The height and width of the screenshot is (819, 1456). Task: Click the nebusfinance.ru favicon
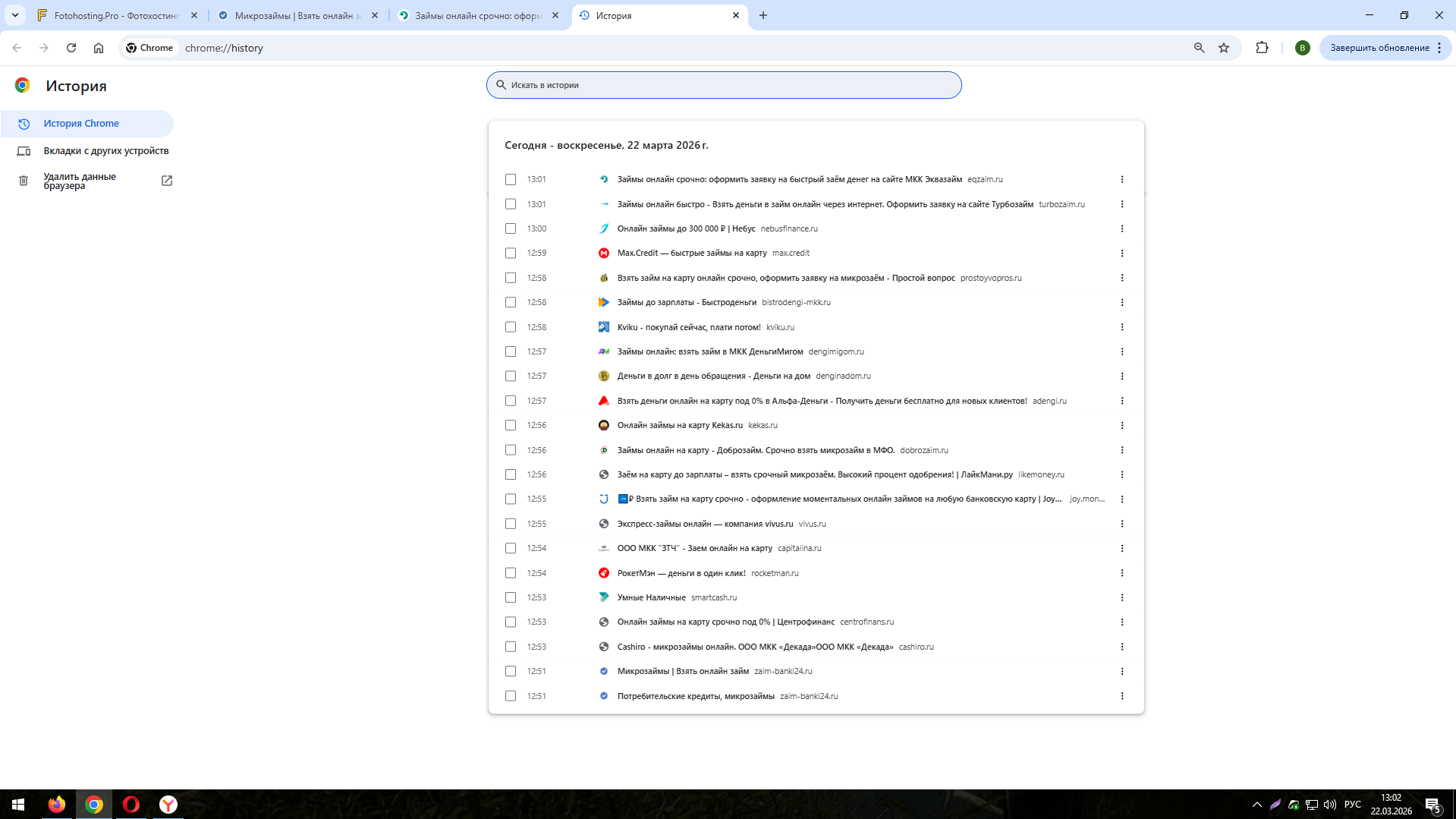[x=604, y=228]
